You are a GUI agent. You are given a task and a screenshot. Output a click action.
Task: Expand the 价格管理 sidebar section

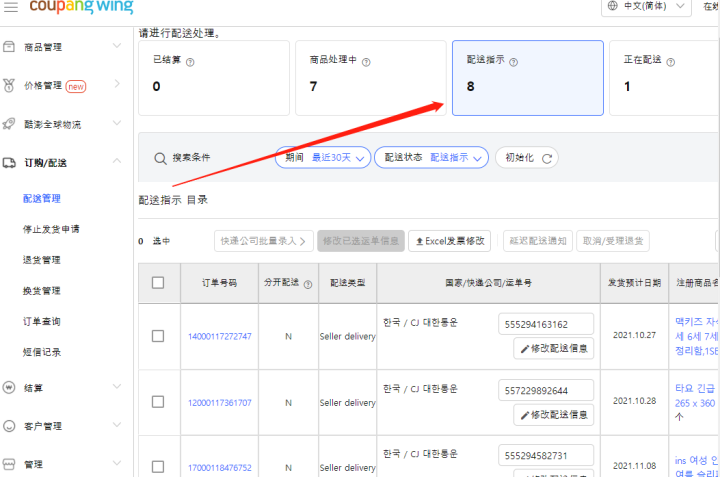(117, 84)
